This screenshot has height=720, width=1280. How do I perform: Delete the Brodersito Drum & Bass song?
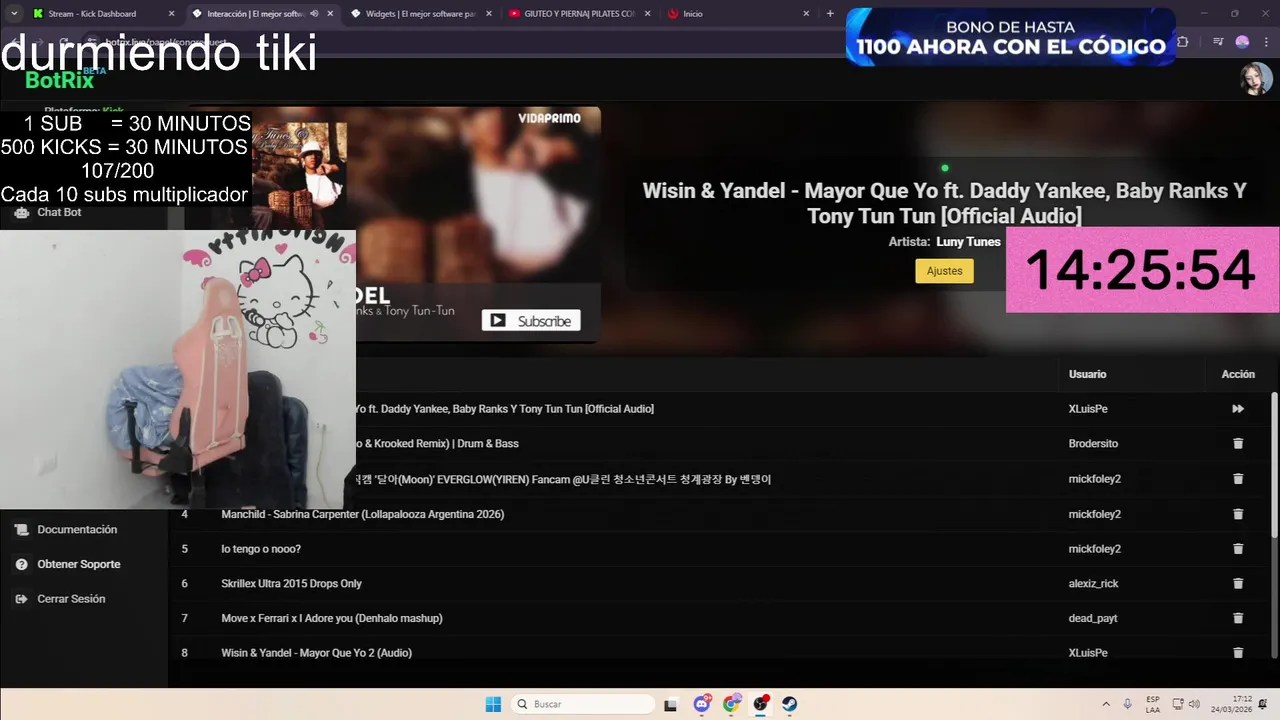1238,443
